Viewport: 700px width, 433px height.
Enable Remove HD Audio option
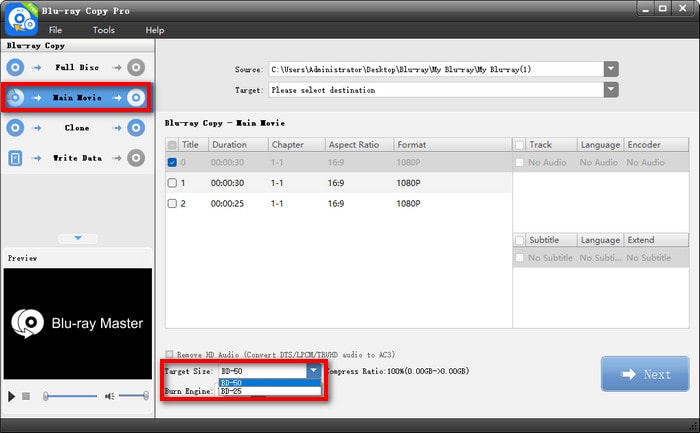click(170, 354)
